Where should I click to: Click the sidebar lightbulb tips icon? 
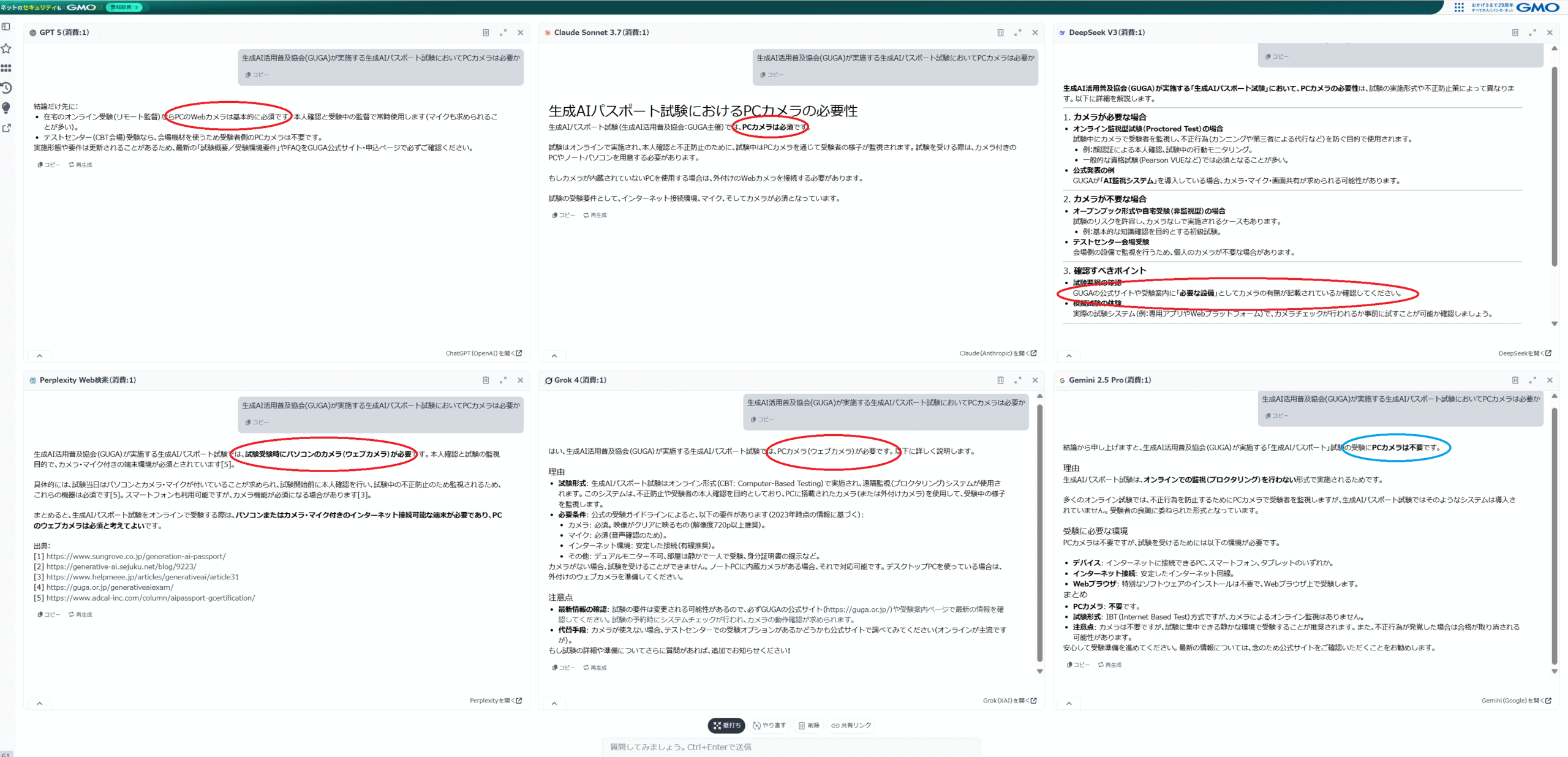(6, 108)
